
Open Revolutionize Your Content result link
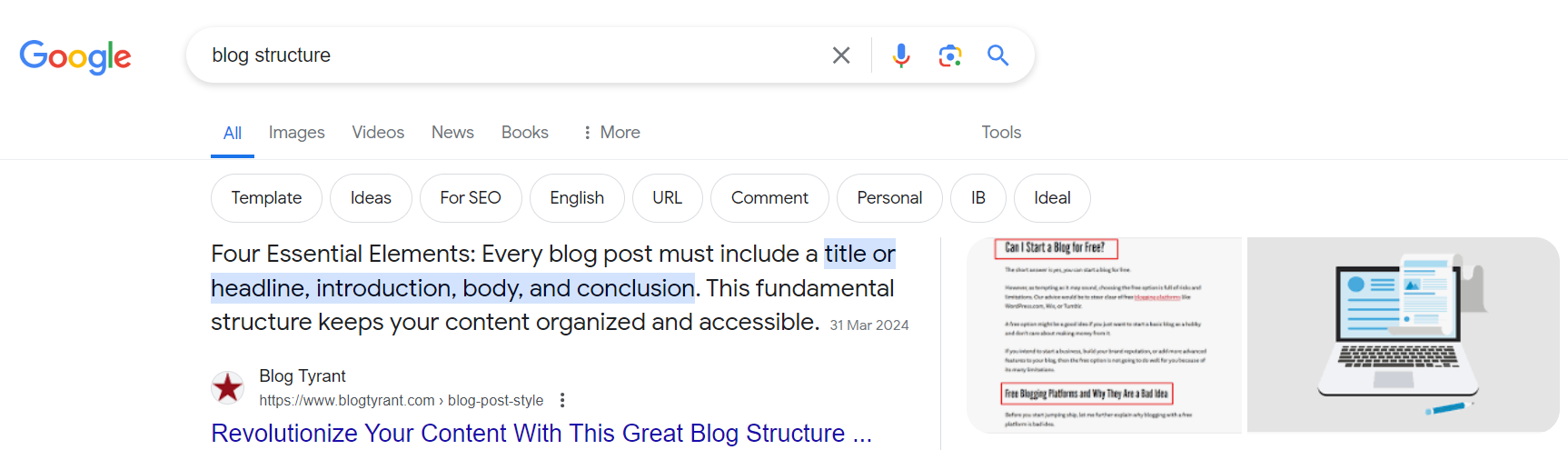click(541, 434)
